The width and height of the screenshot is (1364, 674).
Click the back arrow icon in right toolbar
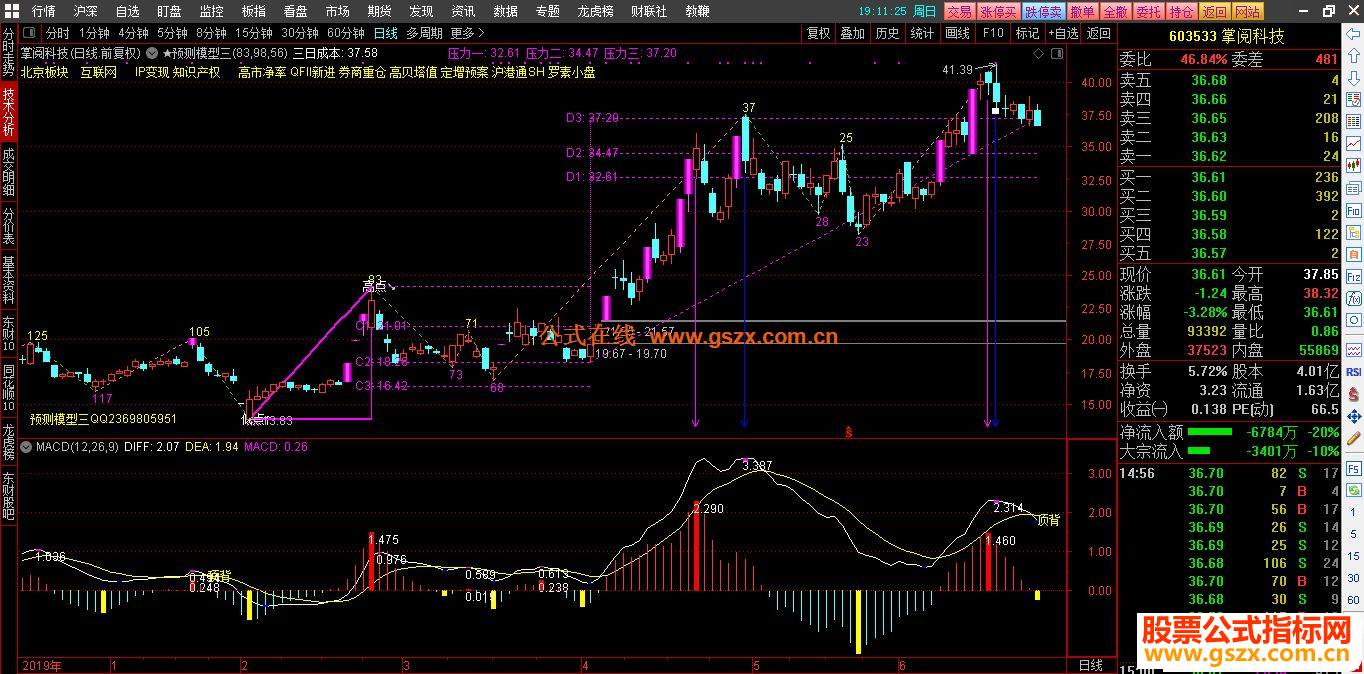click(1353, 32)
